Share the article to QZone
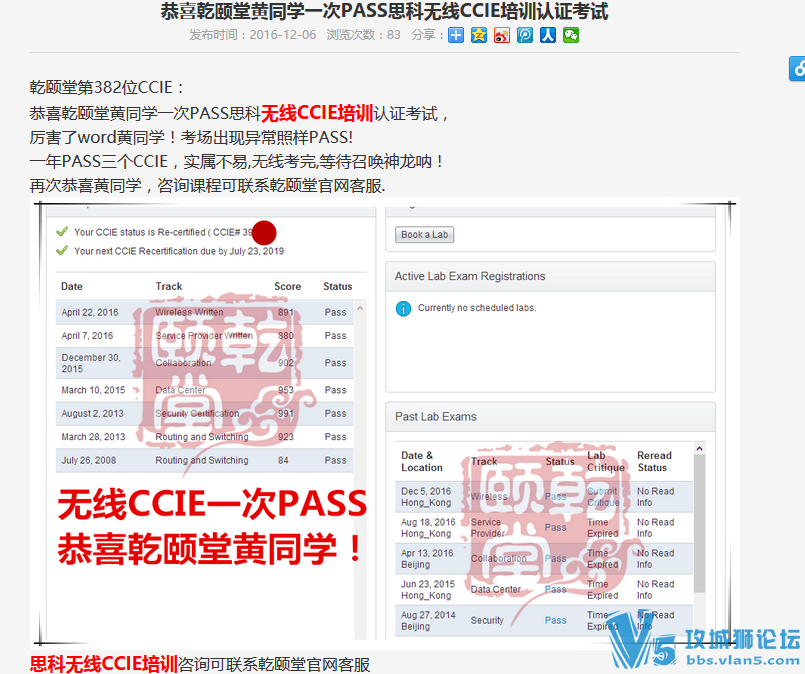The height and width of the screenshot is (674, 805). point(478,35)
